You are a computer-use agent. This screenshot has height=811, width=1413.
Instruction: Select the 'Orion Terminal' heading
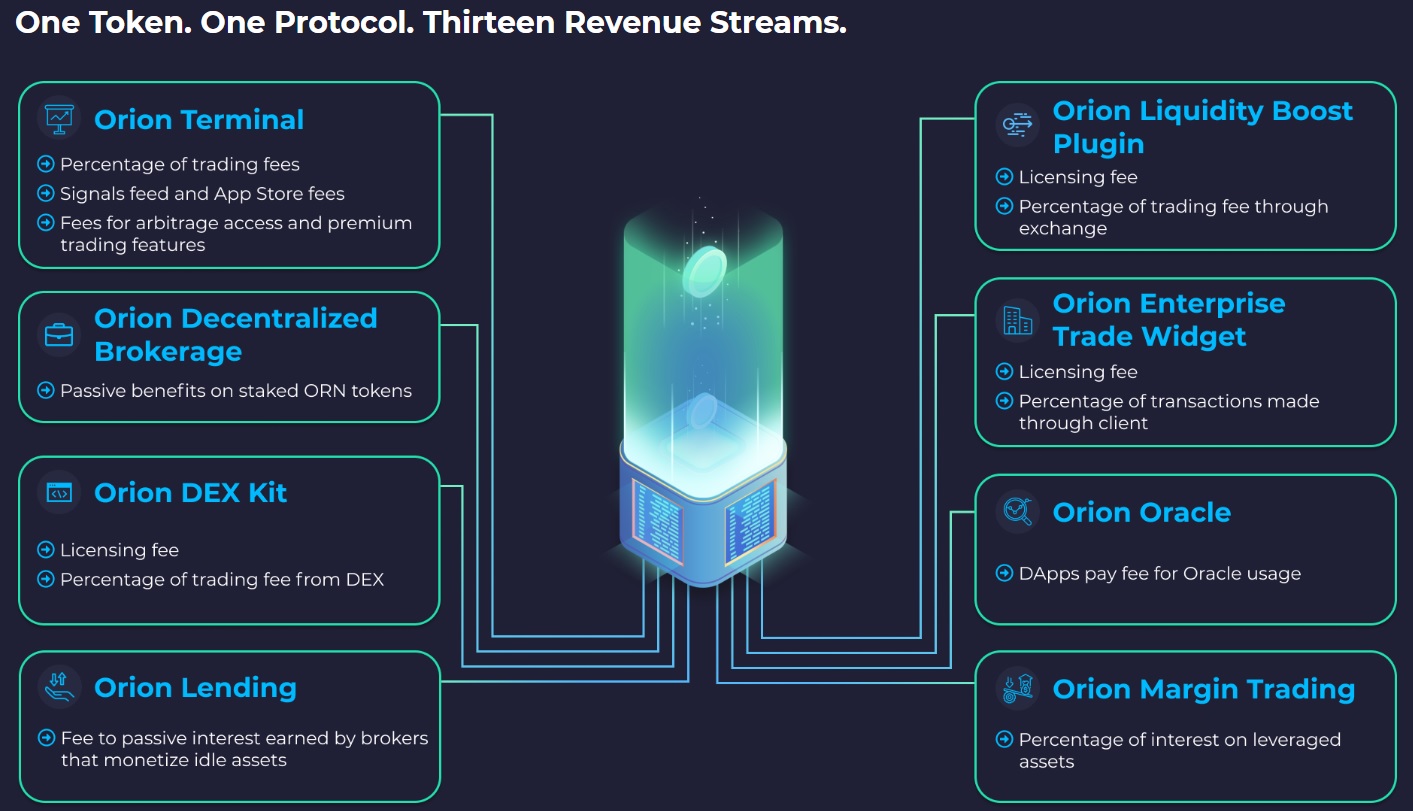click(199, 119)
